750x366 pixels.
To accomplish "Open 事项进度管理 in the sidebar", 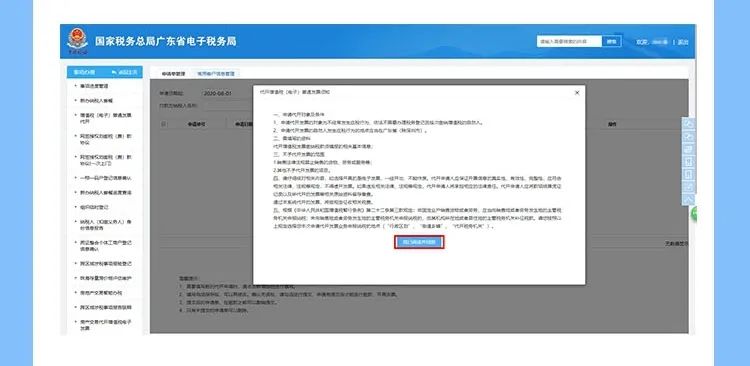I will 94,86.
